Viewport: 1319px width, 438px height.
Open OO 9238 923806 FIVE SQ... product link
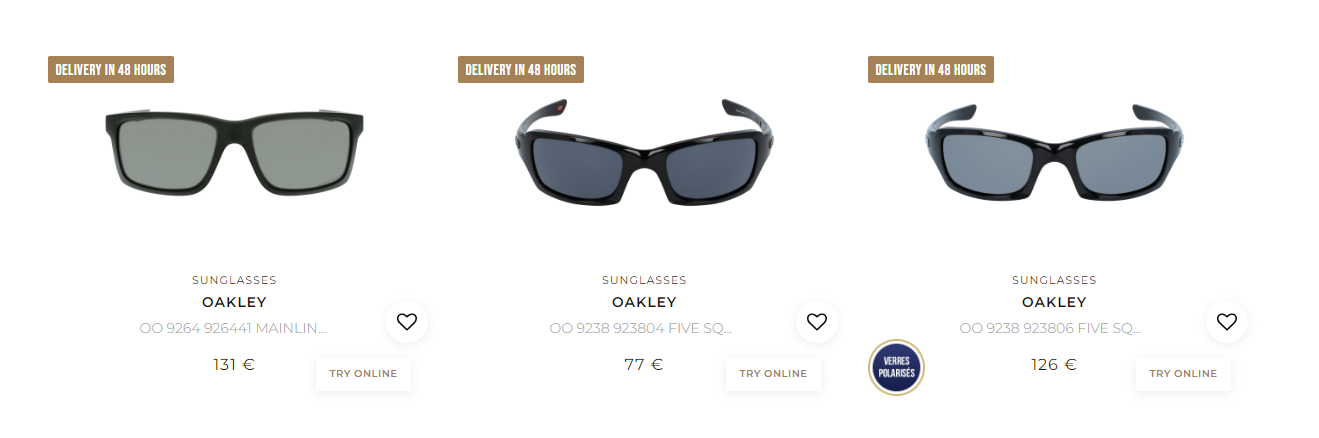1051,328
